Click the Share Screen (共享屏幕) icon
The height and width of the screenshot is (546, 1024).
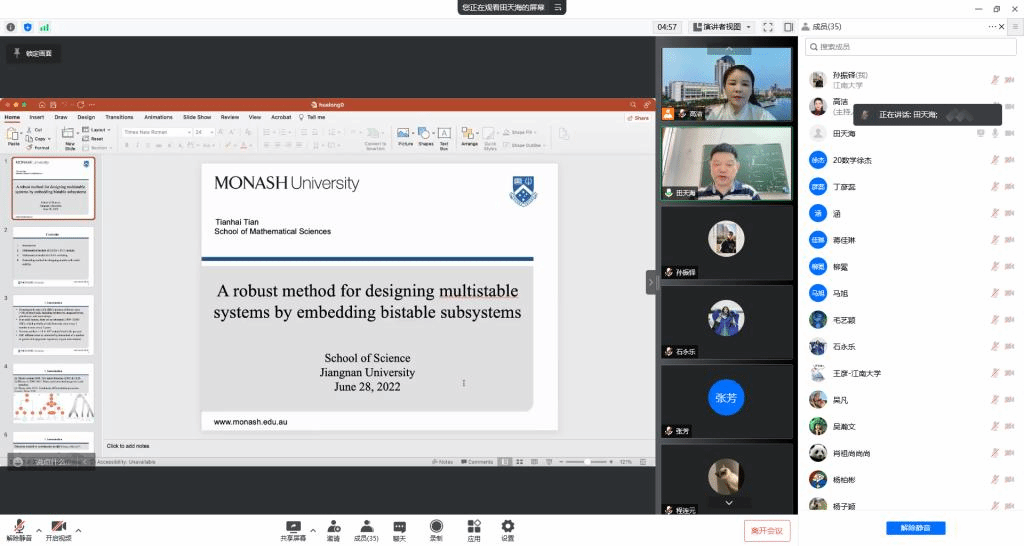(292, 526)
